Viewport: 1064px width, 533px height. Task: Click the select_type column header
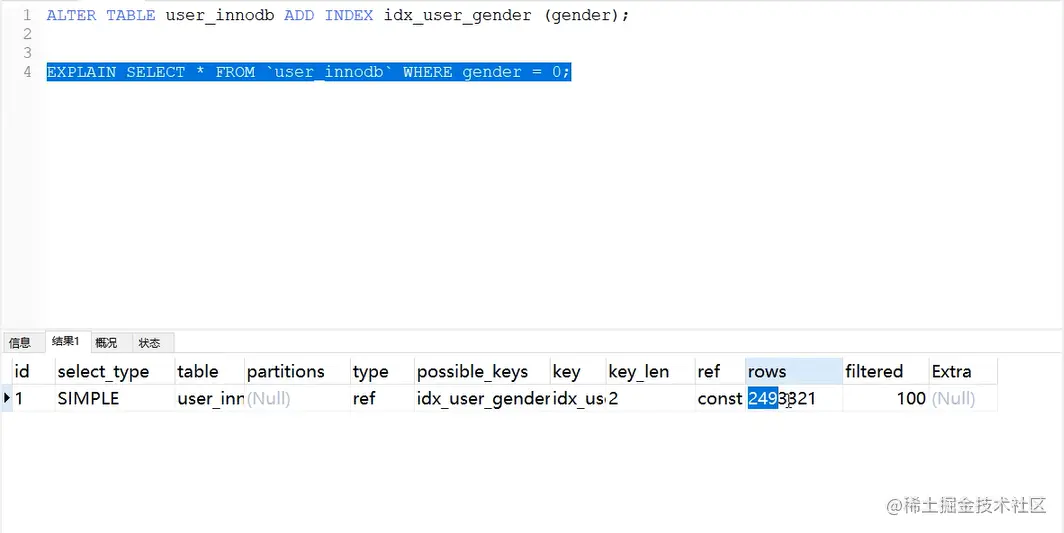115,371
